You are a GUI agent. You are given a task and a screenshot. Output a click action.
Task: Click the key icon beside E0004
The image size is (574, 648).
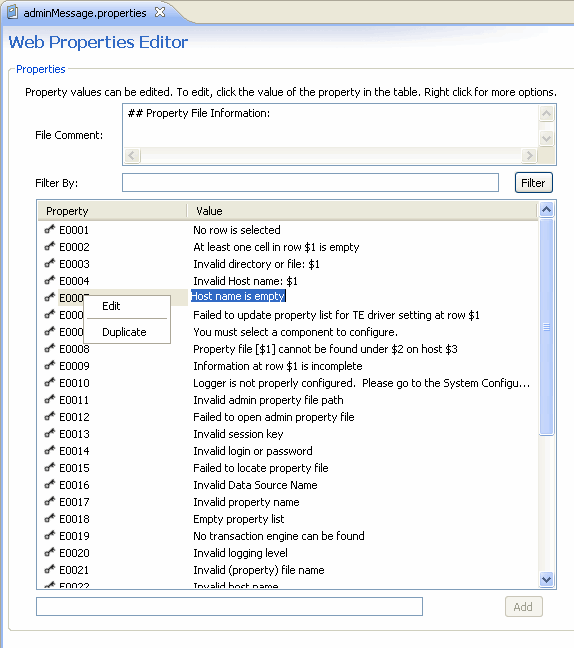50,280
